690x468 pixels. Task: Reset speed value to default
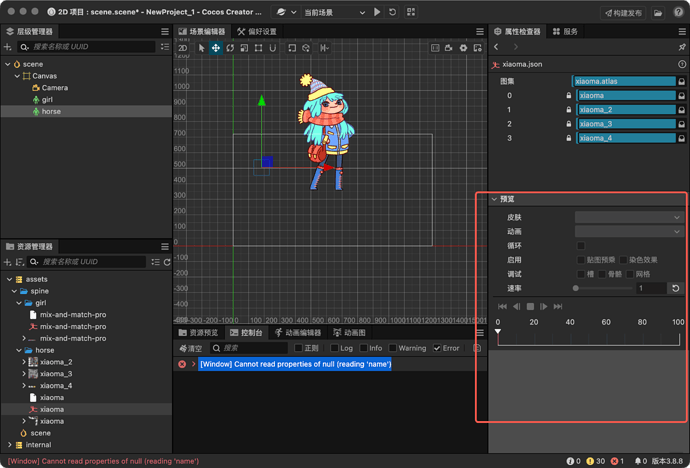[675, 288]
